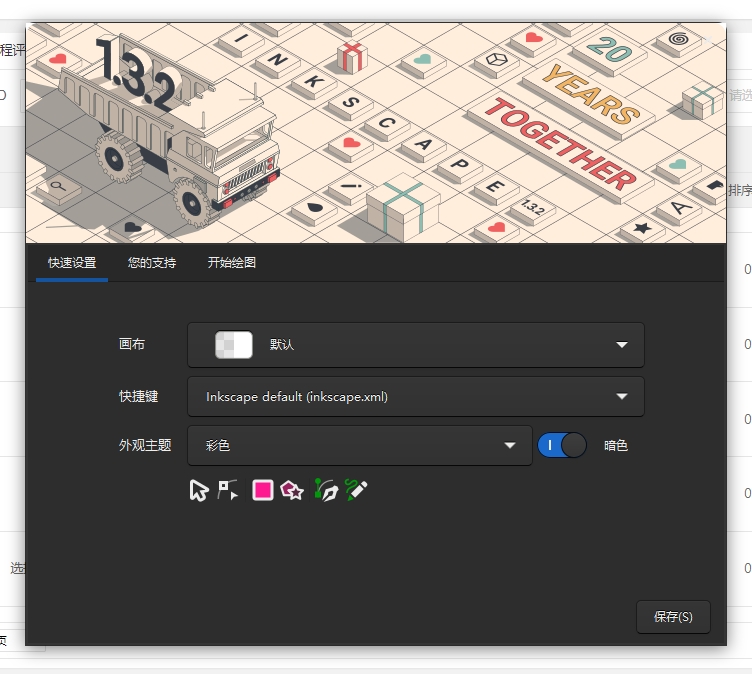Click the node edit tool preview icon
The image size is (752, 674).
point(228,490)
